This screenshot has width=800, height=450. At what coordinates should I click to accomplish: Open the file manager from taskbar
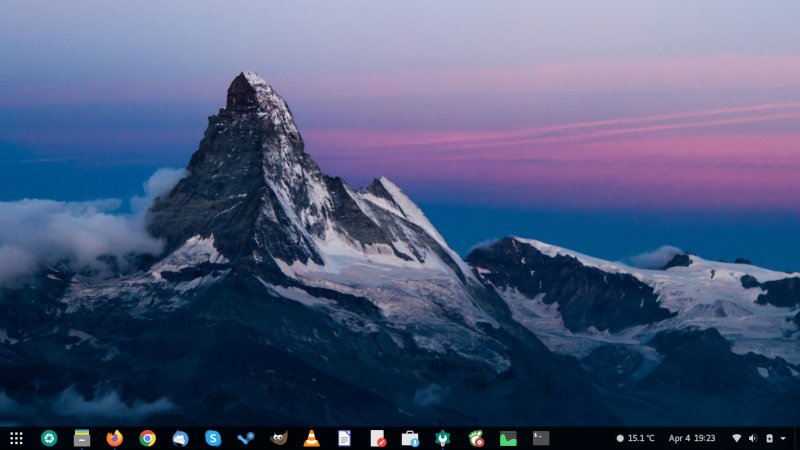(x=82, y=438)
